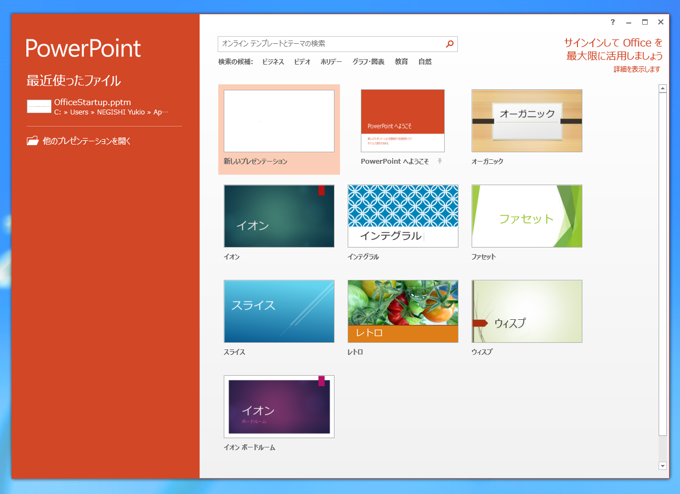Choose the PowerPoint へようこそ template thumbnail
This screenshot has width=680, height=494.
point(402,121)
